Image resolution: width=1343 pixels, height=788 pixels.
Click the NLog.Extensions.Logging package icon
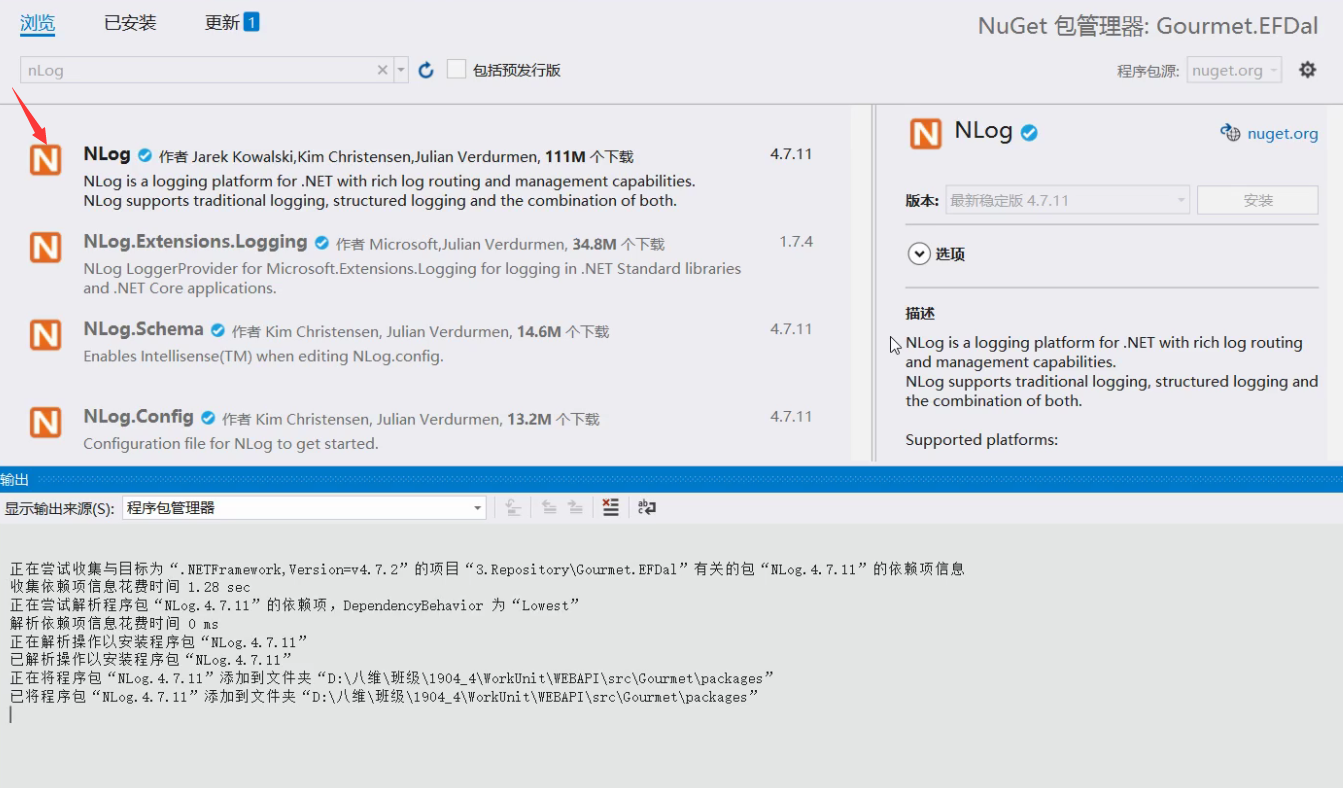coord(45,247)
